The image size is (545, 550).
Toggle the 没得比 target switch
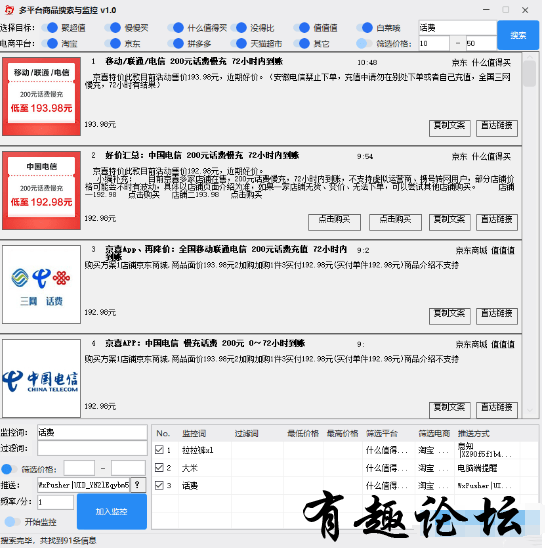[238, 28]
